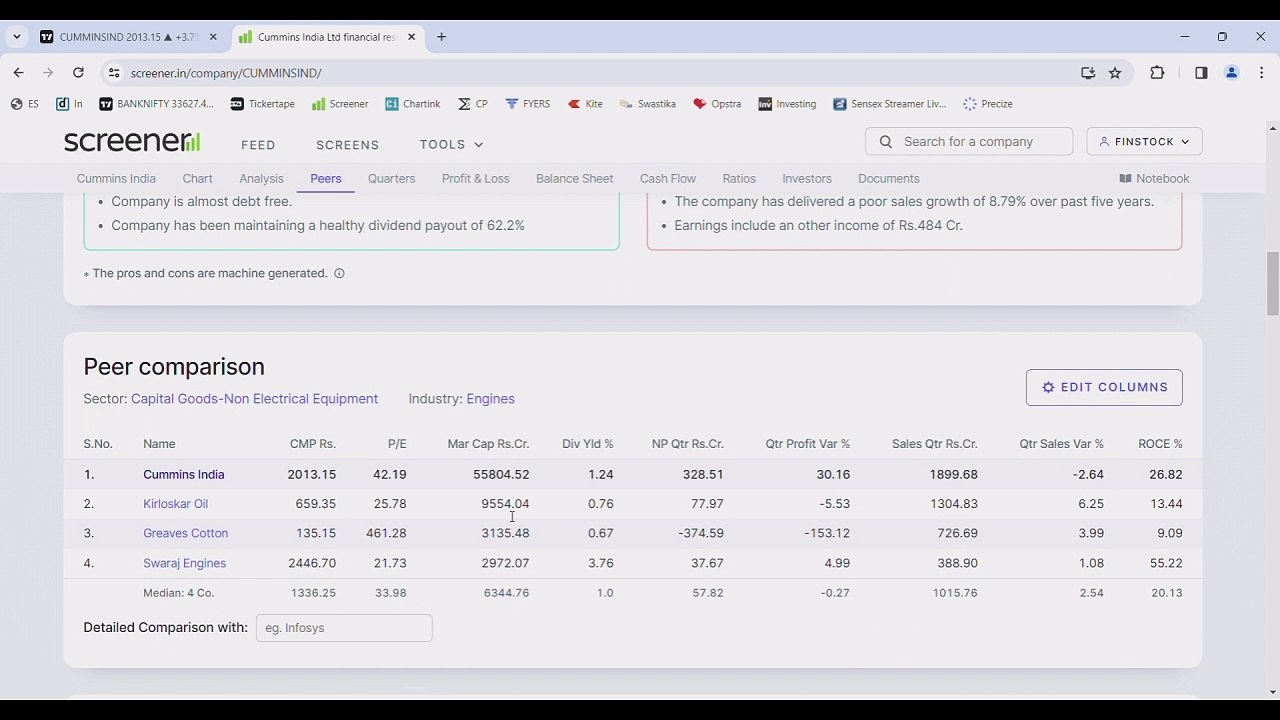Viewport: 1280px width, 720px height.
Task: Open the Chrome profile menu
Action: pos(1232,72)
